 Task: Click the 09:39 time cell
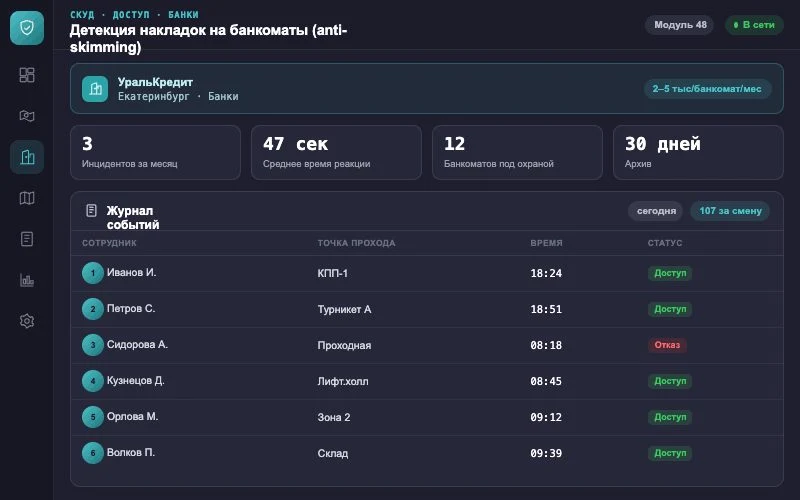546,453
